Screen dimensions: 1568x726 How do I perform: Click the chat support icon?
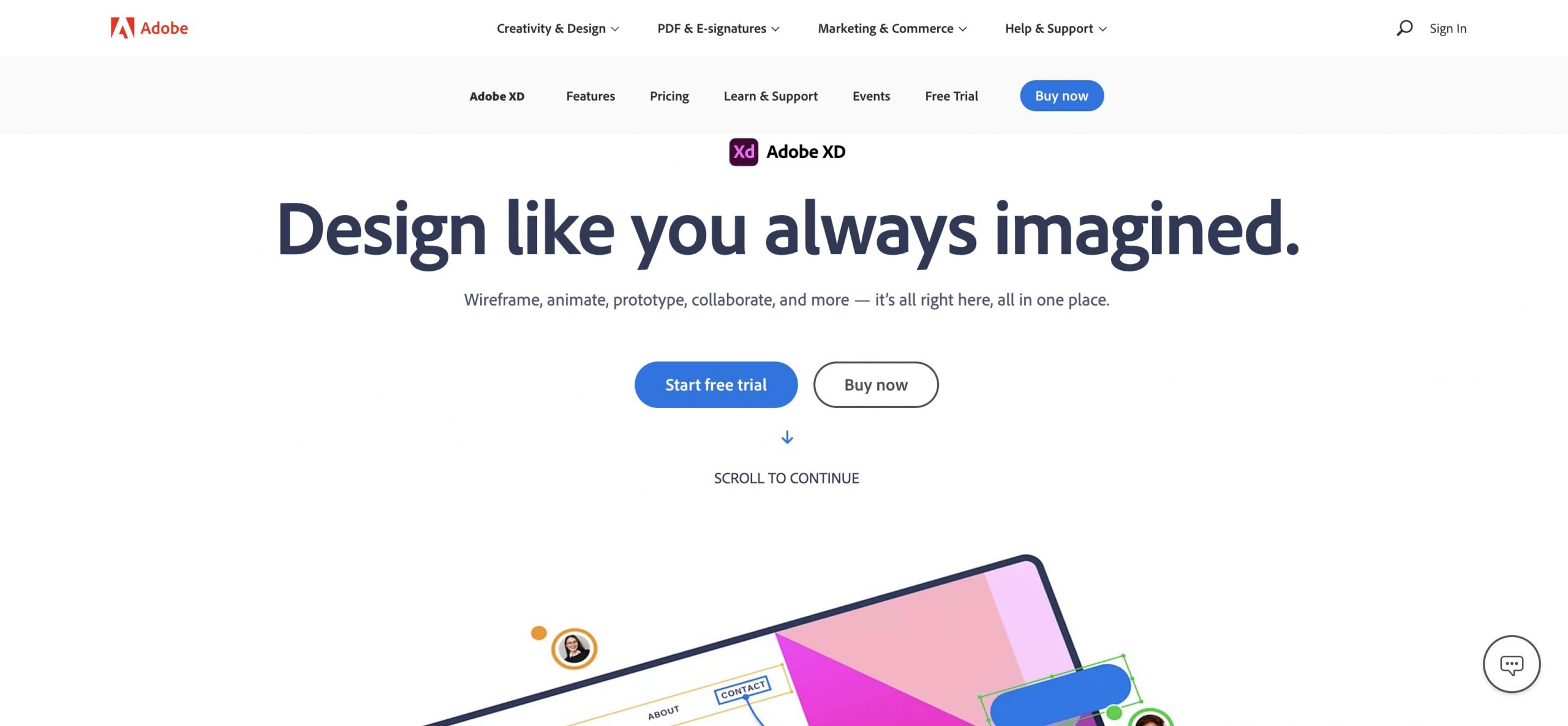[x=1512, y=664]
